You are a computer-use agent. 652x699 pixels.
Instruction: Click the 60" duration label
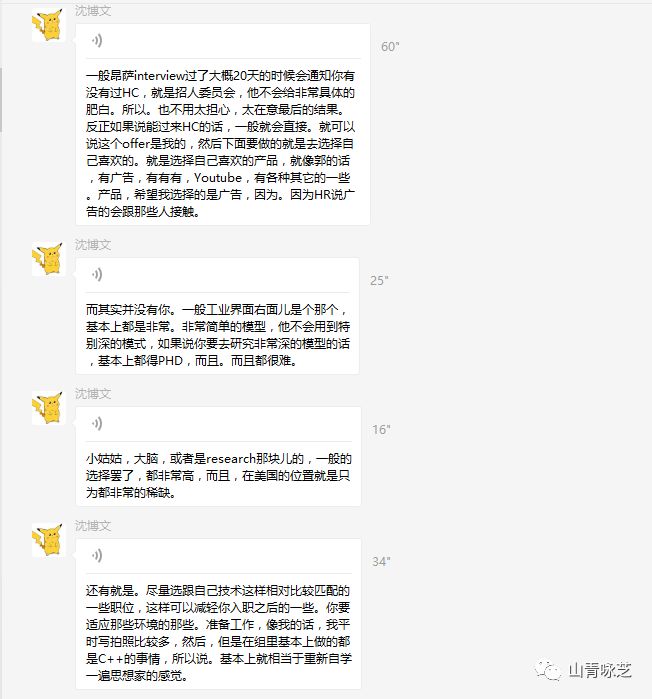click(x=390, y=47)
